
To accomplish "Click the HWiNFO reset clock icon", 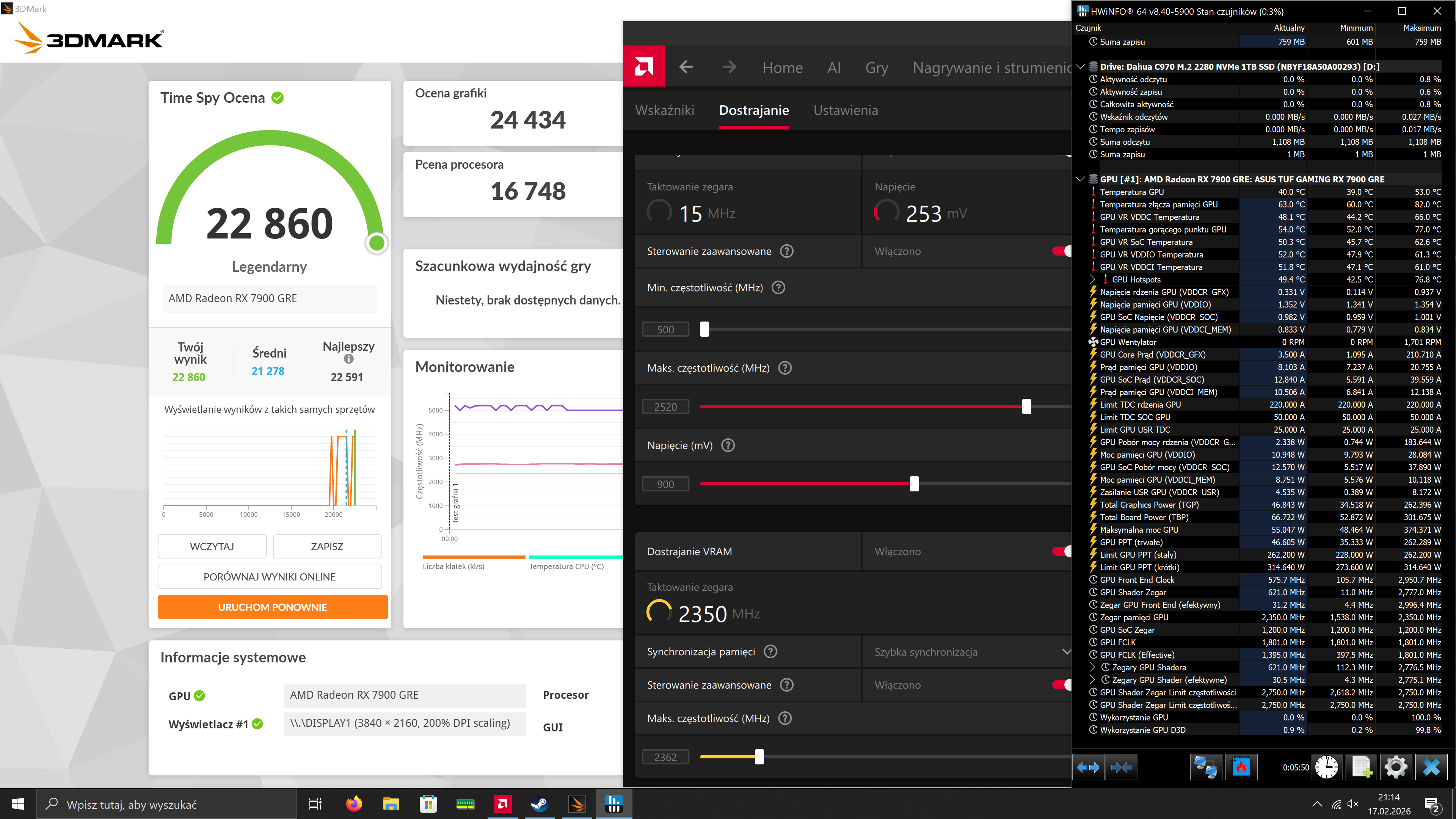I will 1326,767.
